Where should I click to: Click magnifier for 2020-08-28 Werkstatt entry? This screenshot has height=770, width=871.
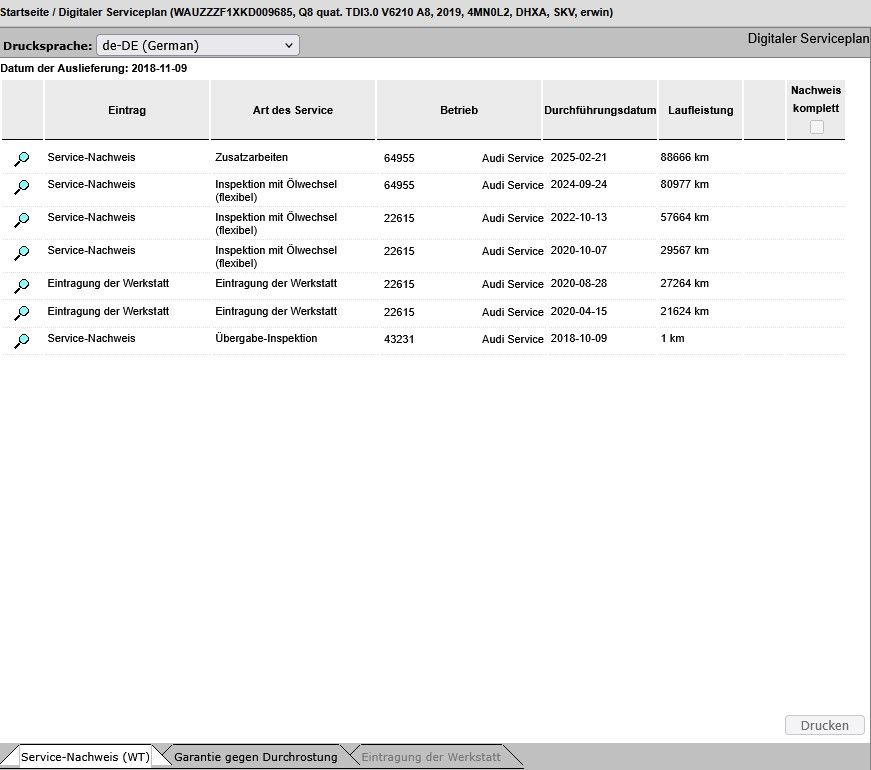(22, 285)
